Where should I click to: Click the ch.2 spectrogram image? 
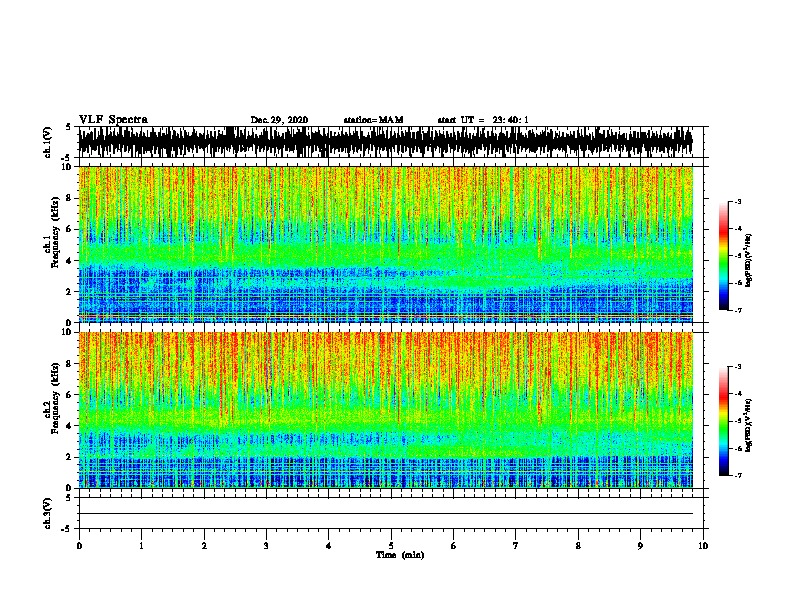(385, 410)
